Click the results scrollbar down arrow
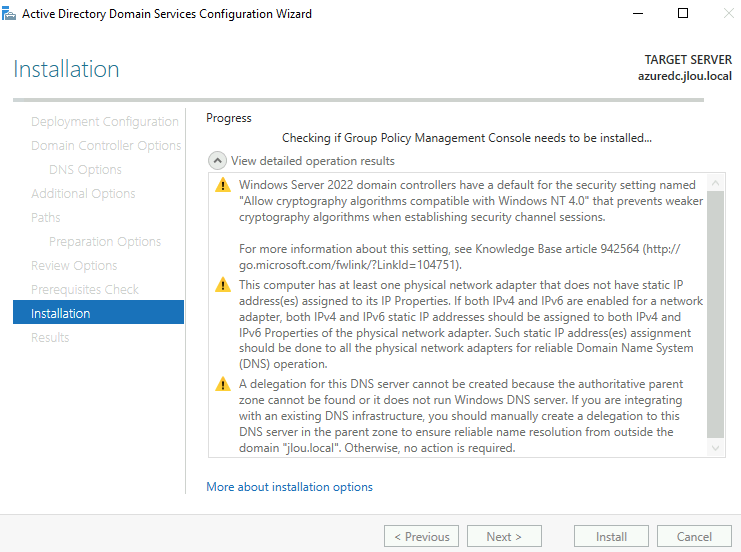This screenshot has width=741, height=552. click(715, 448)
